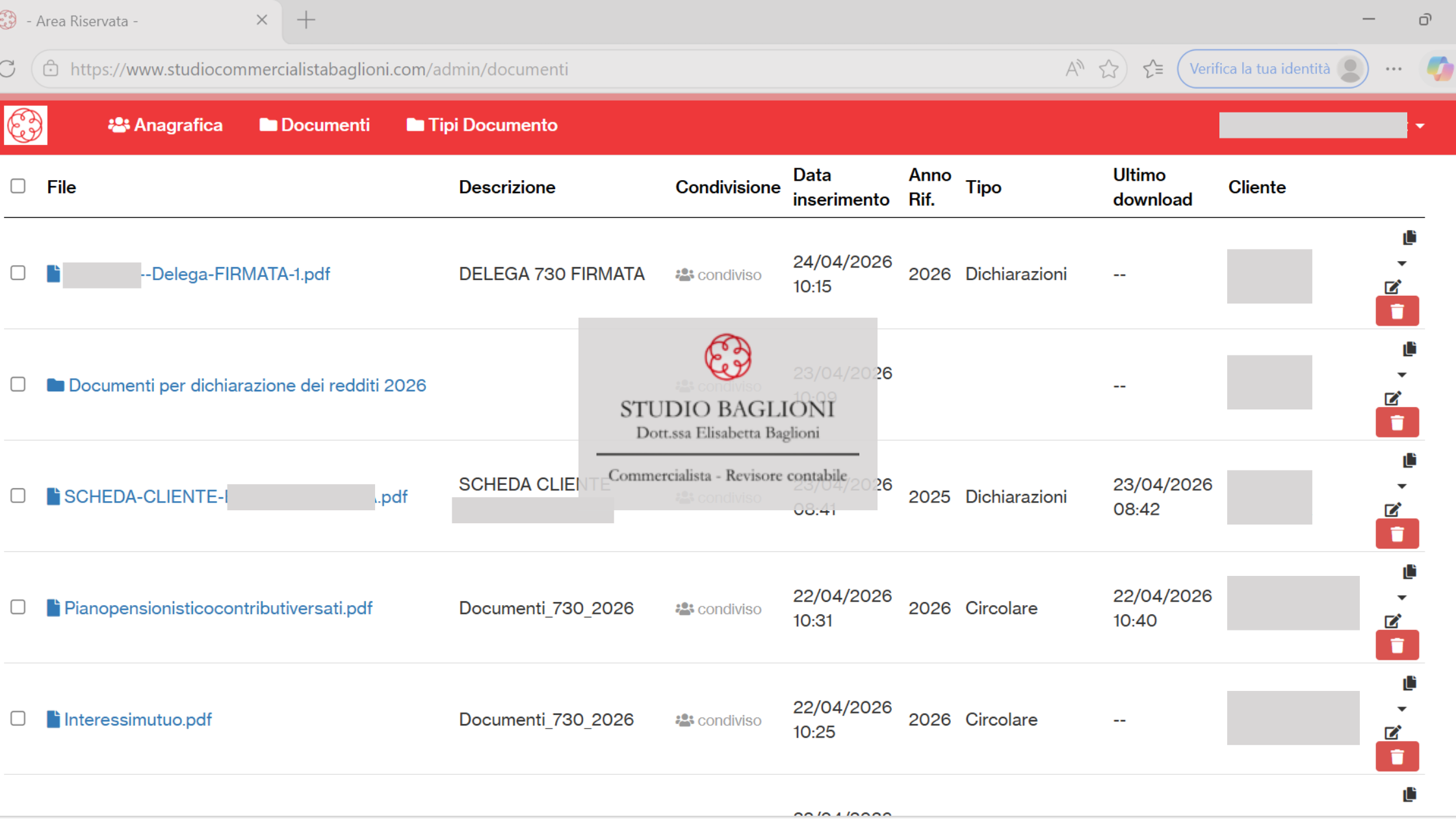The width and height of the screenshot is (1456, 819).
Task: Go to Tipi Documento section
Action: click(x=482, y=125)
